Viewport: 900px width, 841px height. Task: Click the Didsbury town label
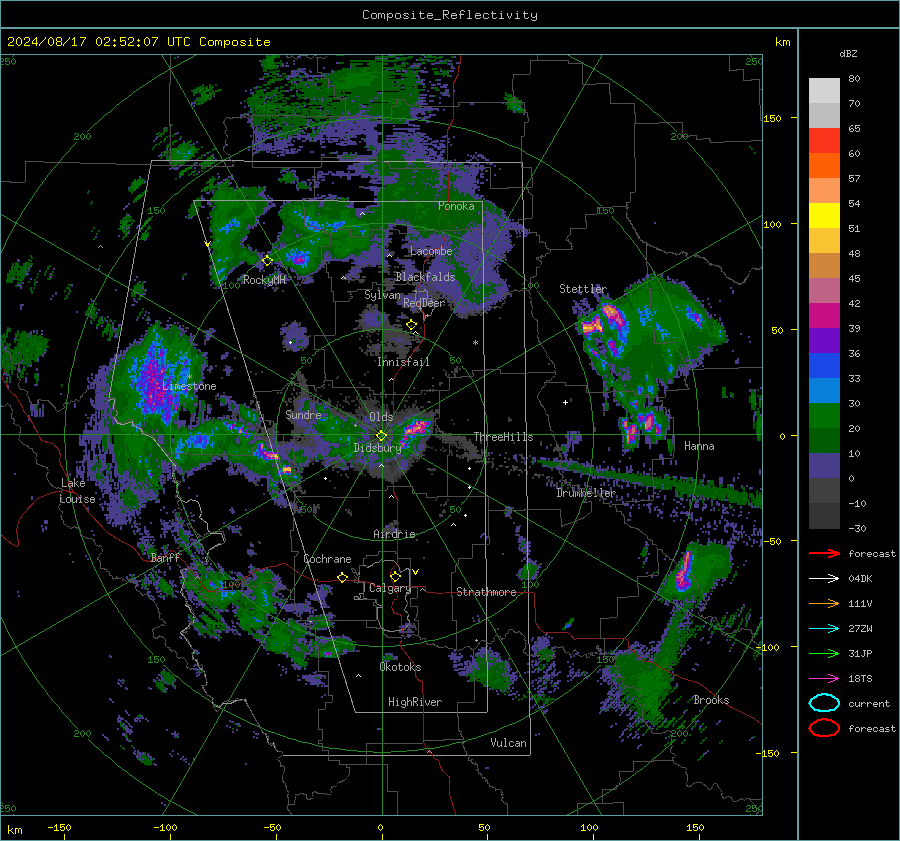377,448
